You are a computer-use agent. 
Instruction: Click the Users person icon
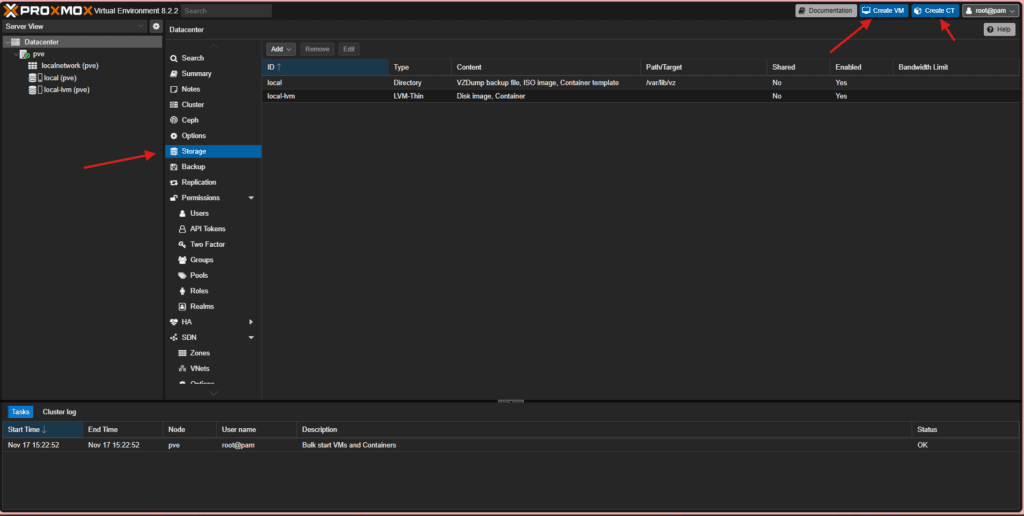tap(183, 214)
